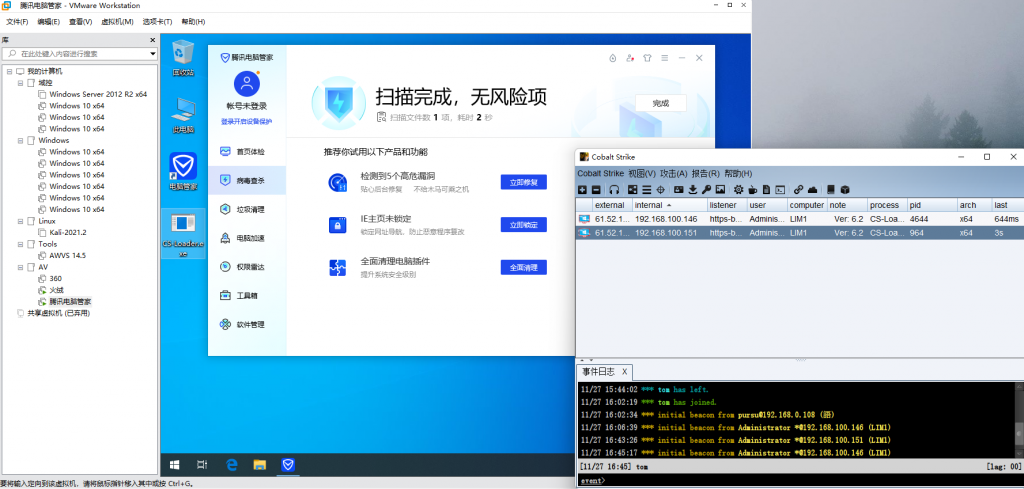
Task: Click the user profile avatar in 电脑管家
Action: tap(247, 84)
